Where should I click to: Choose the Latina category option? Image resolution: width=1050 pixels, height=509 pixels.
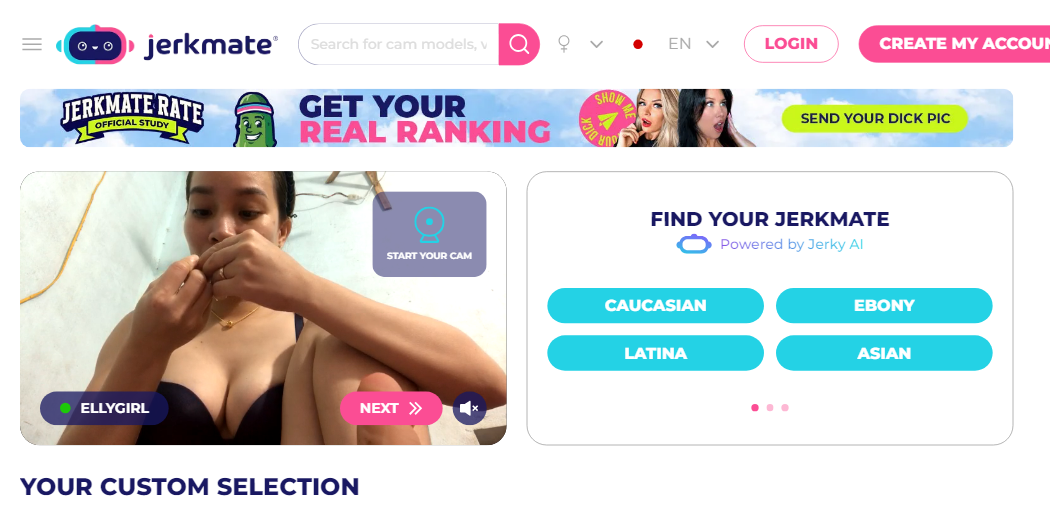(656, 353)
